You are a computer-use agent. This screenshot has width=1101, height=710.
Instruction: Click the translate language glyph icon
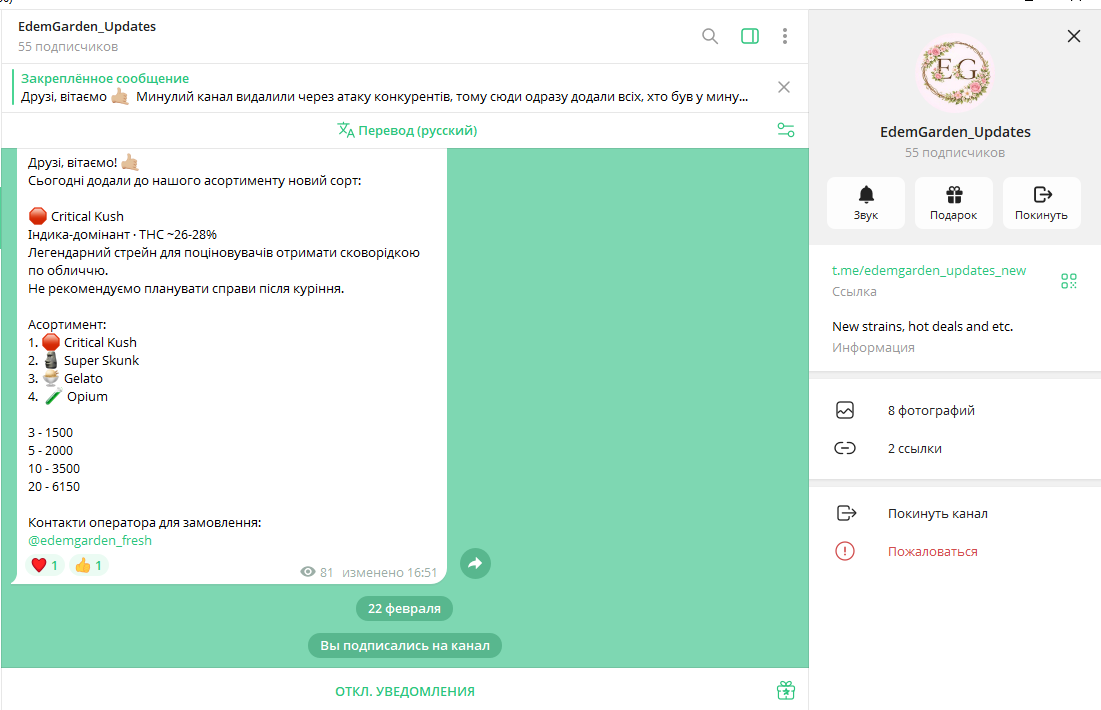[x=345, y=130]
